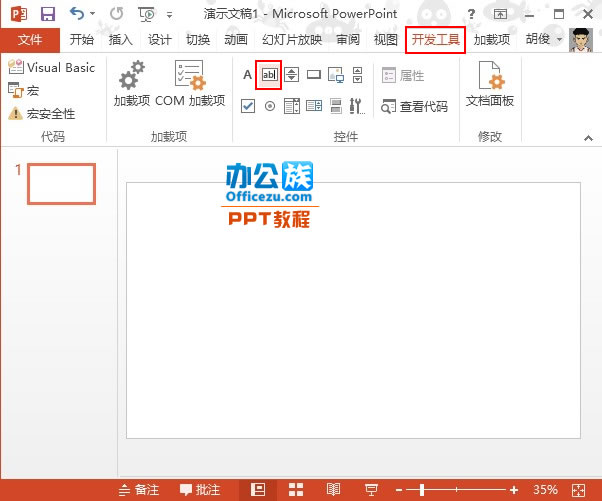Click the user avatar picture
Screen dimensions: 602x501
click(581, 40)
